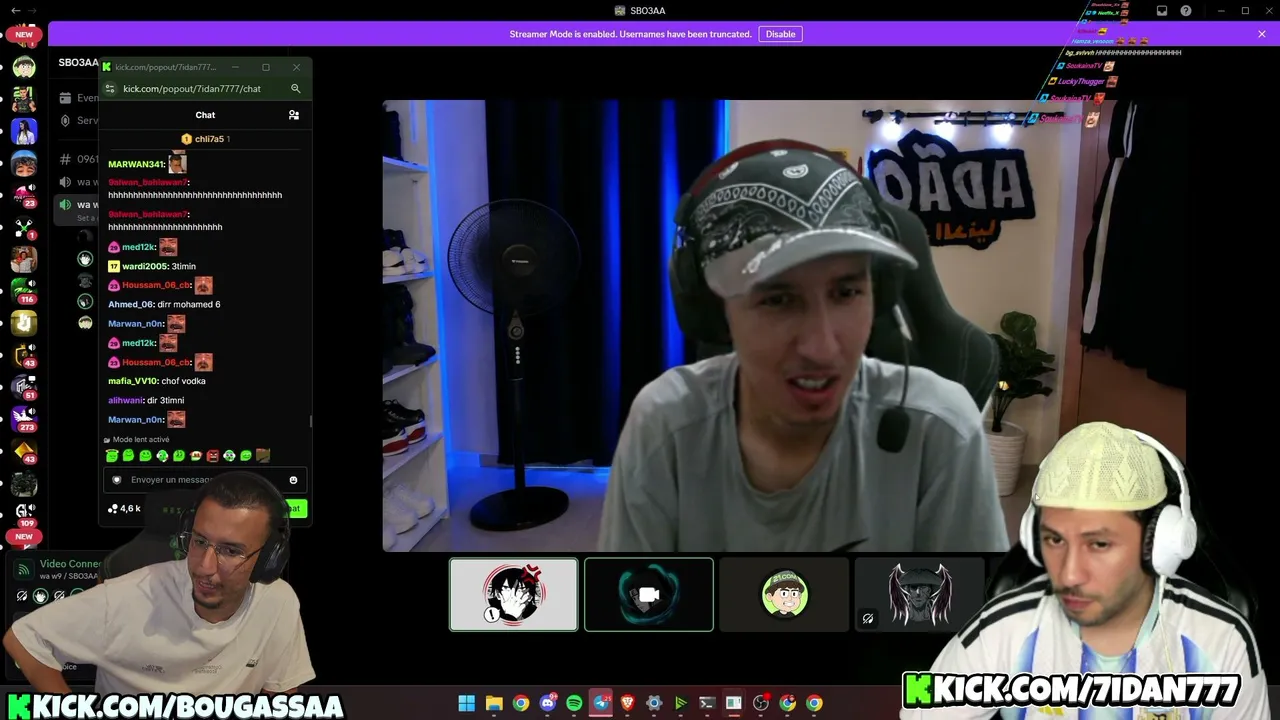Click the 'Mode lent activé' notice
Viewport: 1280px width, 720px height.
137,440
